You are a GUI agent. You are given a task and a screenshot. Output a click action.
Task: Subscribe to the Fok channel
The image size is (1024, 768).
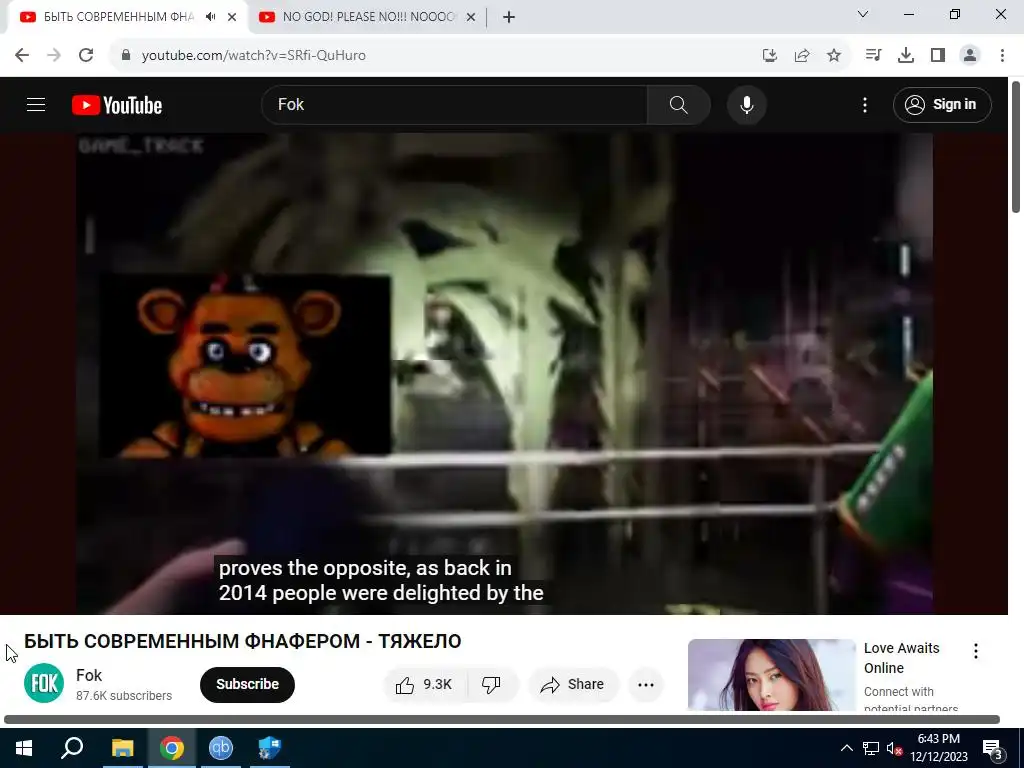(248, 684)
